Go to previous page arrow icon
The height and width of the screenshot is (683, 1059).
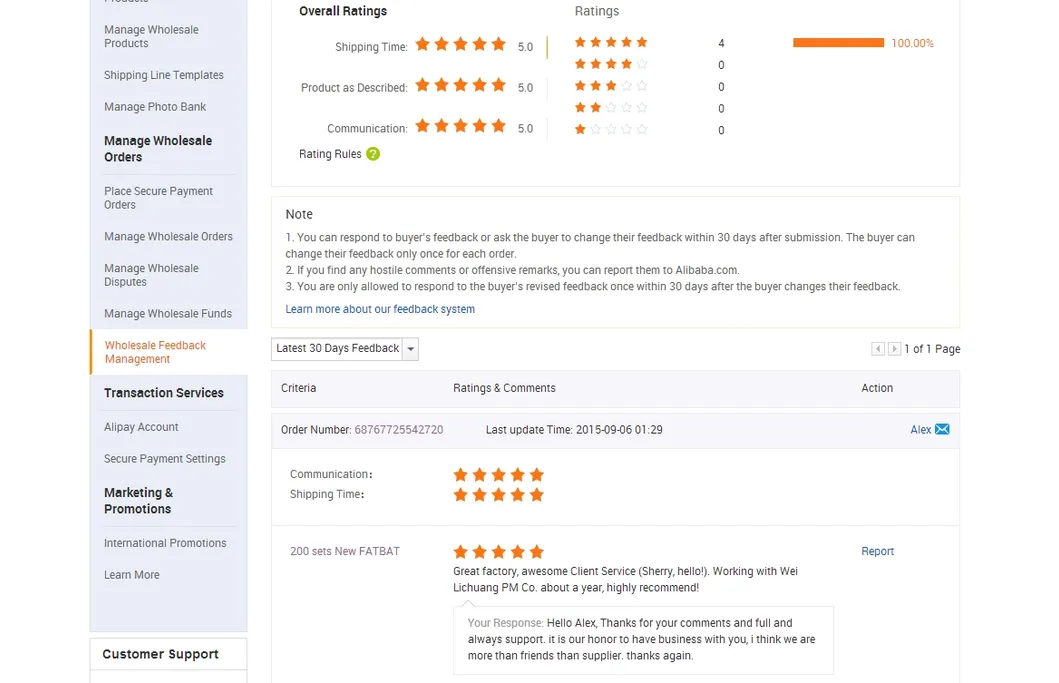coord(878,349)
